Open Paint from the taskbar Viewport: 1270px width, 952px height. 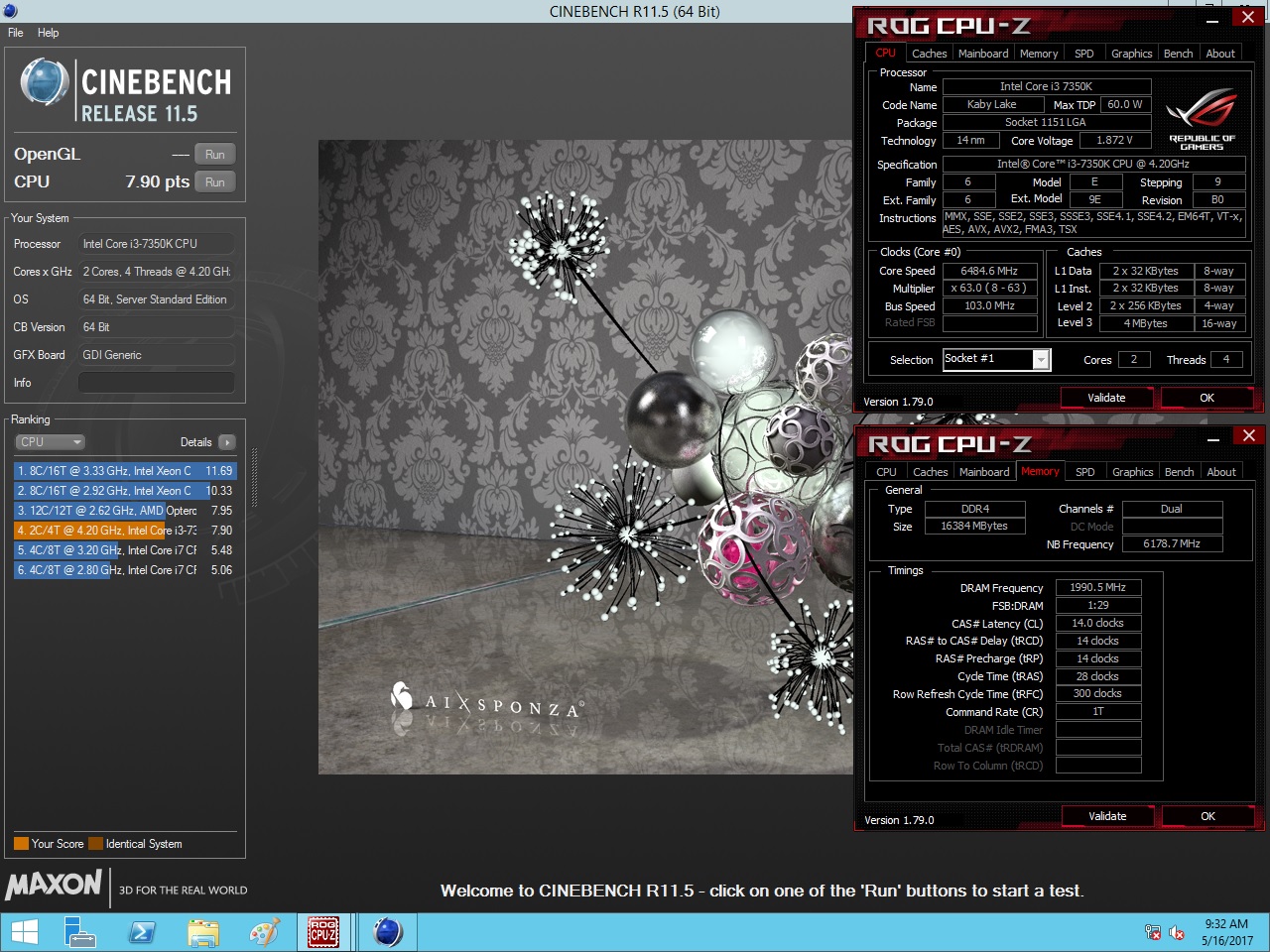(x=264, y=932)
